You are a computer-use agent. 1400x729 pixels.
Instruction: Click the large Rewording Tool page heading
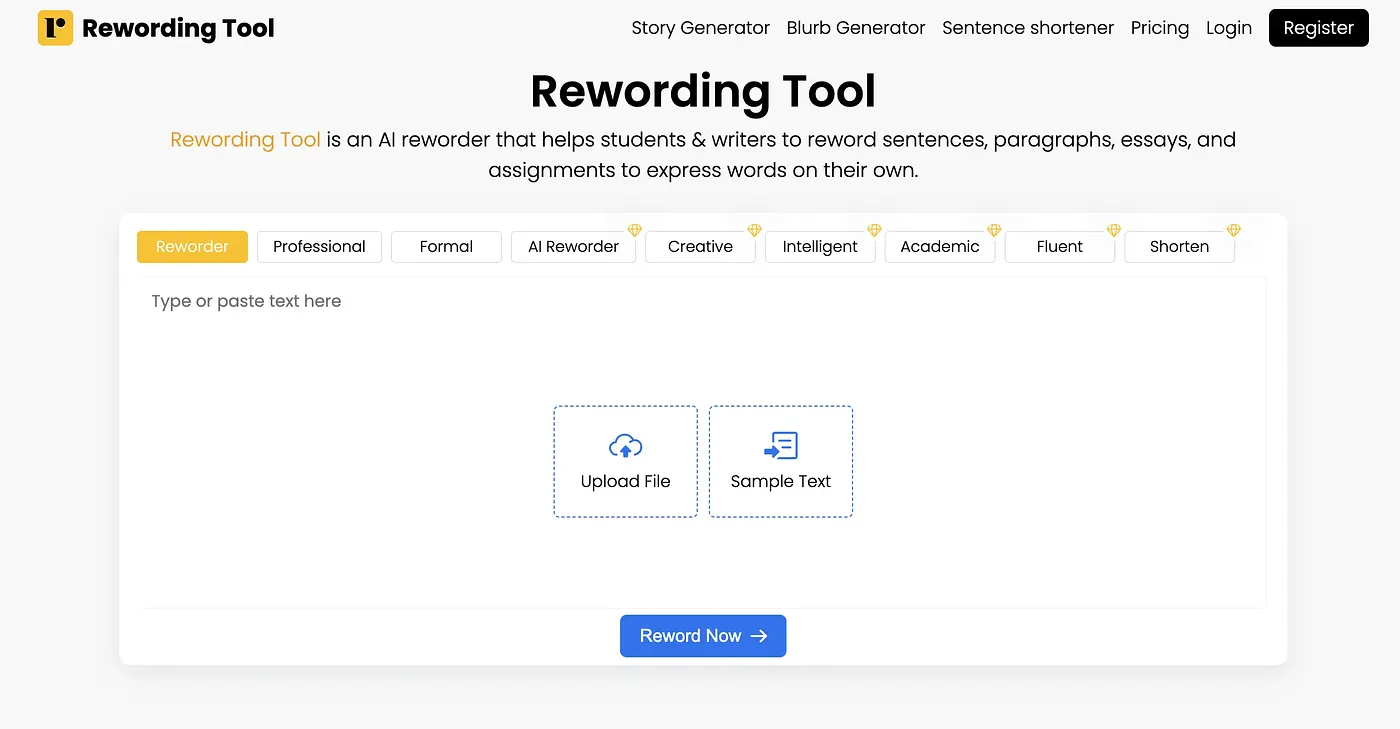pos(703,91)
